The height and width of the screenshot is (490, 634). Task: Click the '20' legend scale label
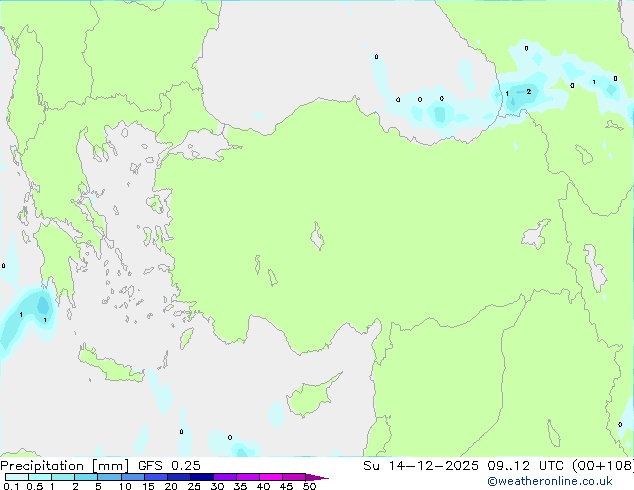pos(171,486)
